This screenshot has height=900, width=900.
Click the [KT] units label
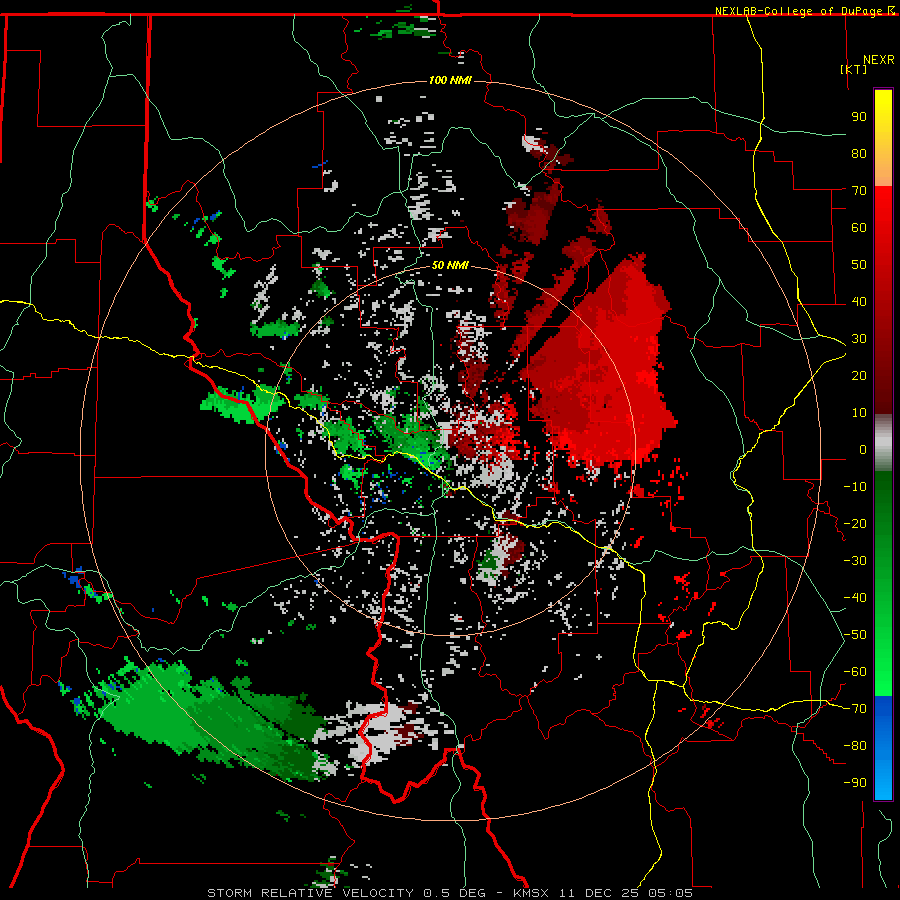(854, 69)
